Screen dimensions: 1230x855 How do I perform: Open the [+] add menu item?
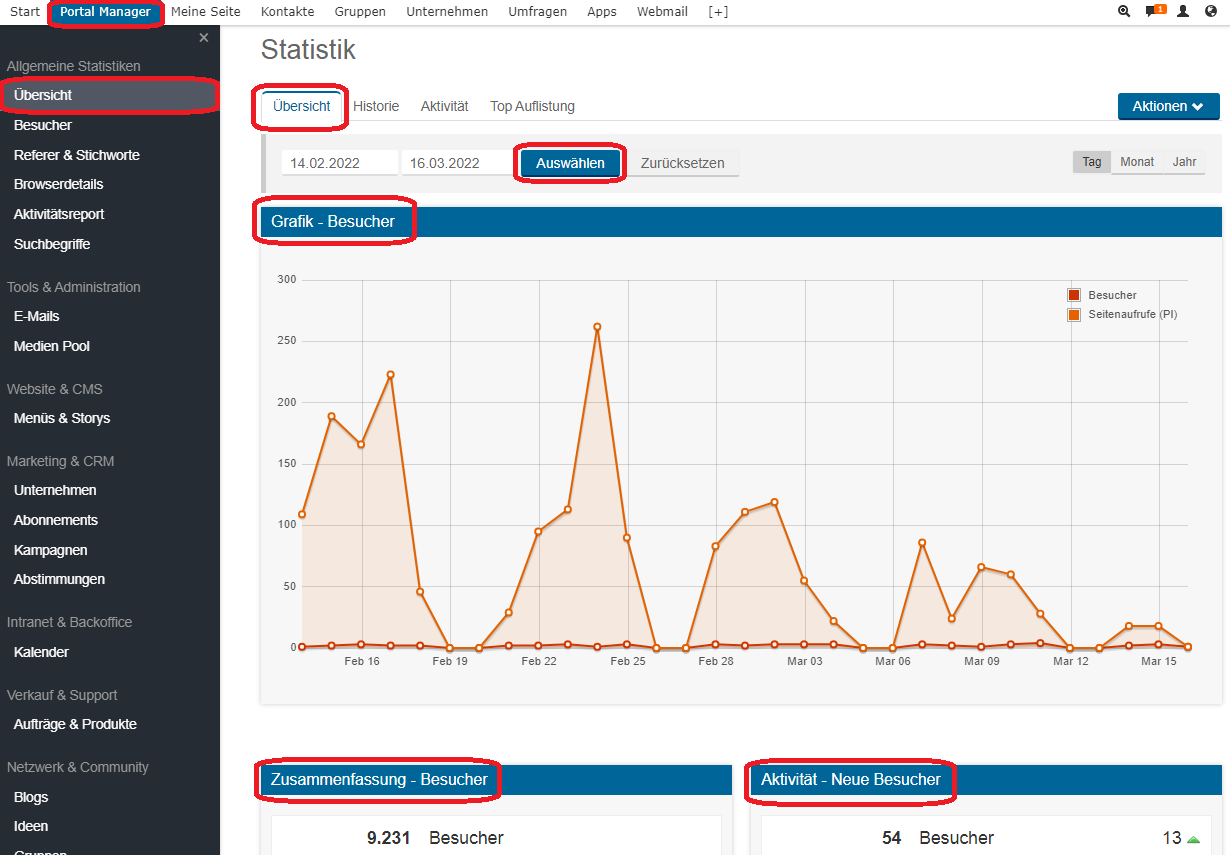click(x=718, y=12)
